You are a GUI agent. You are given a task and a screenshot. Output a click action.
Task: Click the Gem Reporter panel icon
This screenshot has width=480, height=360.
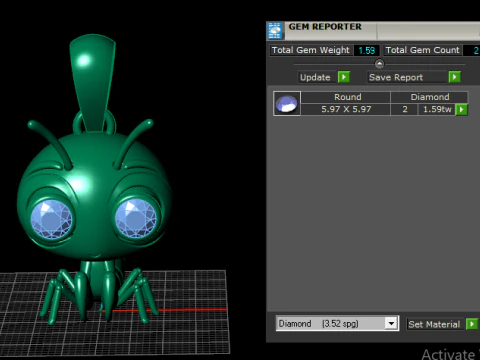(275, 31)
